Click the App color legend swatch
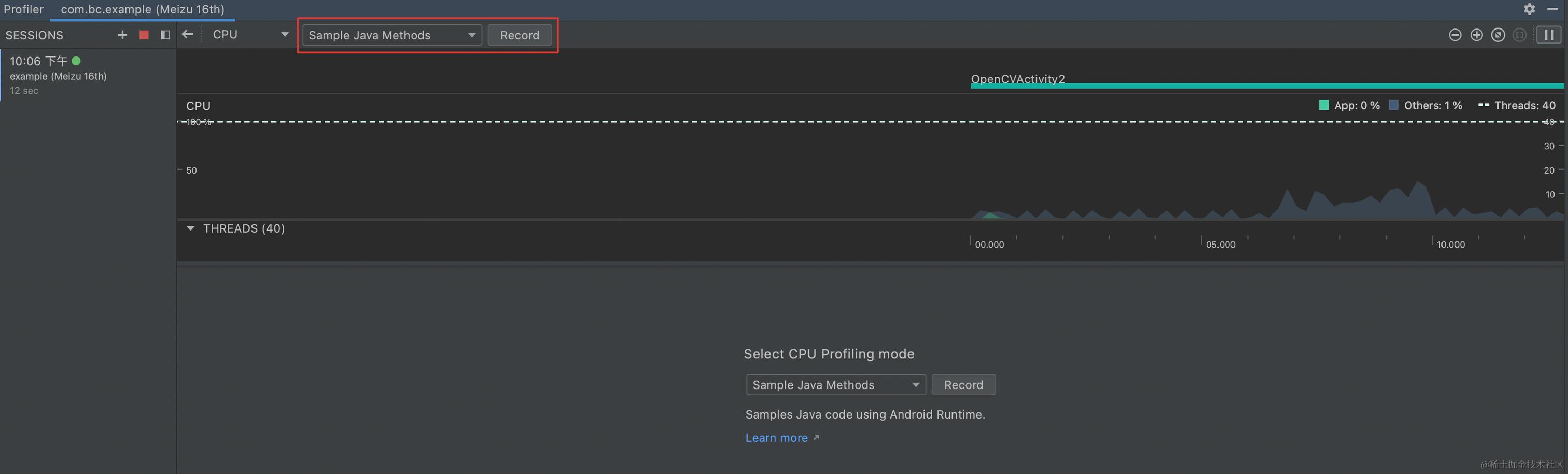This screenshot has height=474, width=1568. pyautogui.click(x=1323, y=105)
